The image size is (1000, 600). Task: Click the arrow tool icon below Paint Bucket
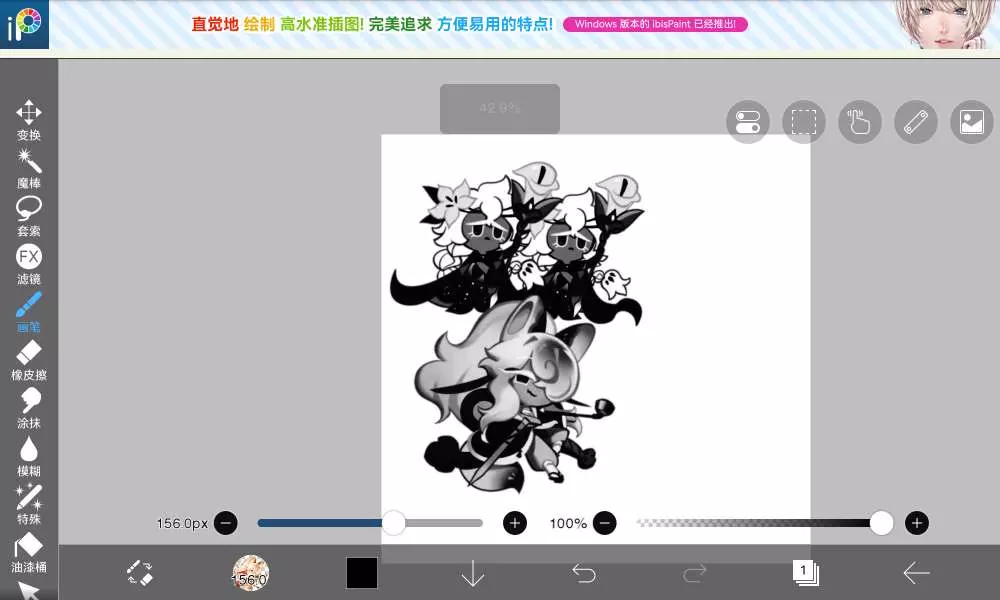(x=29, y=590)
